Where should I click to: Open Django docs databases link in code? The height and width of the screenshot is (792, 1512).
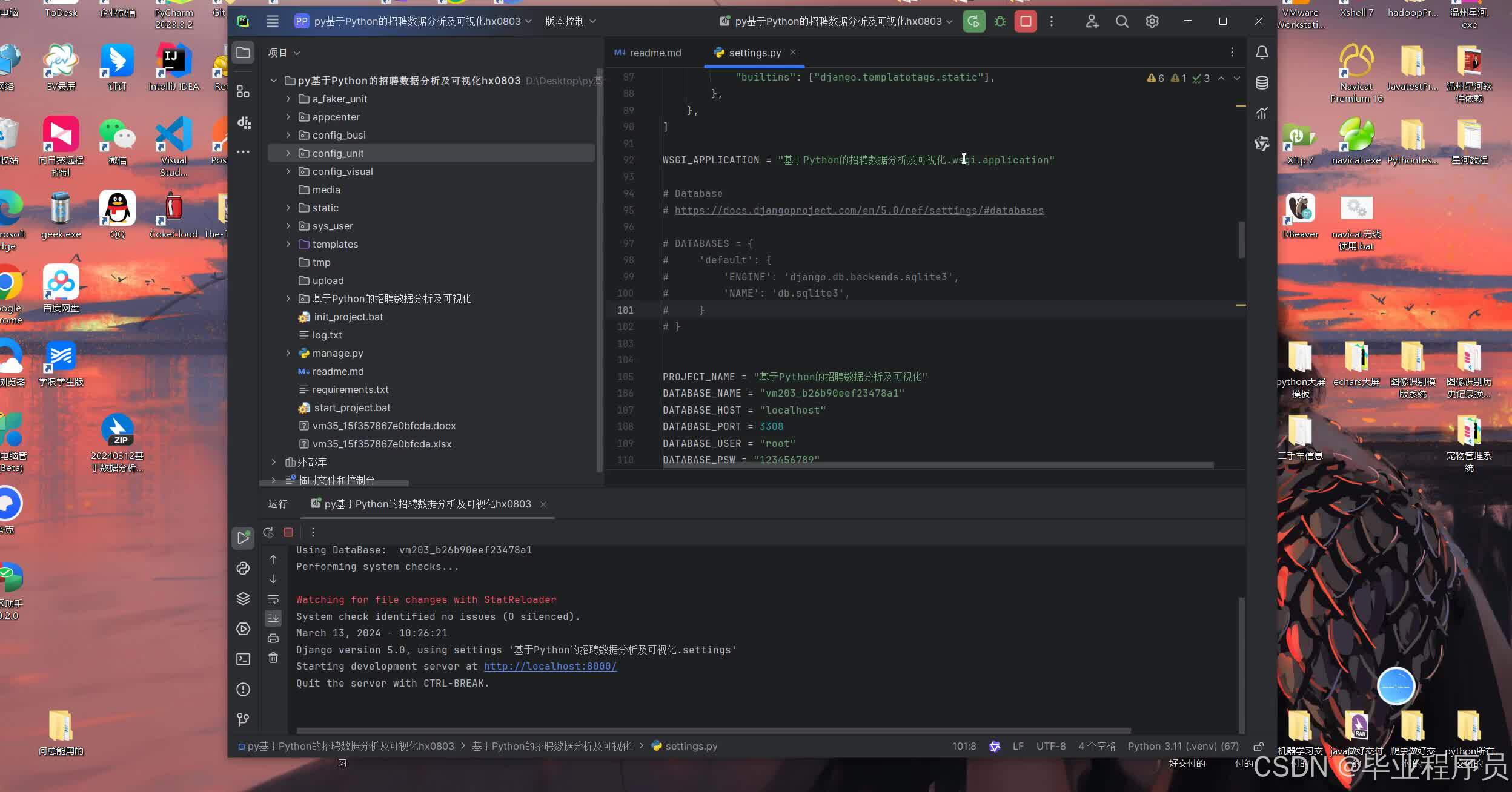(x=859, y=210)
